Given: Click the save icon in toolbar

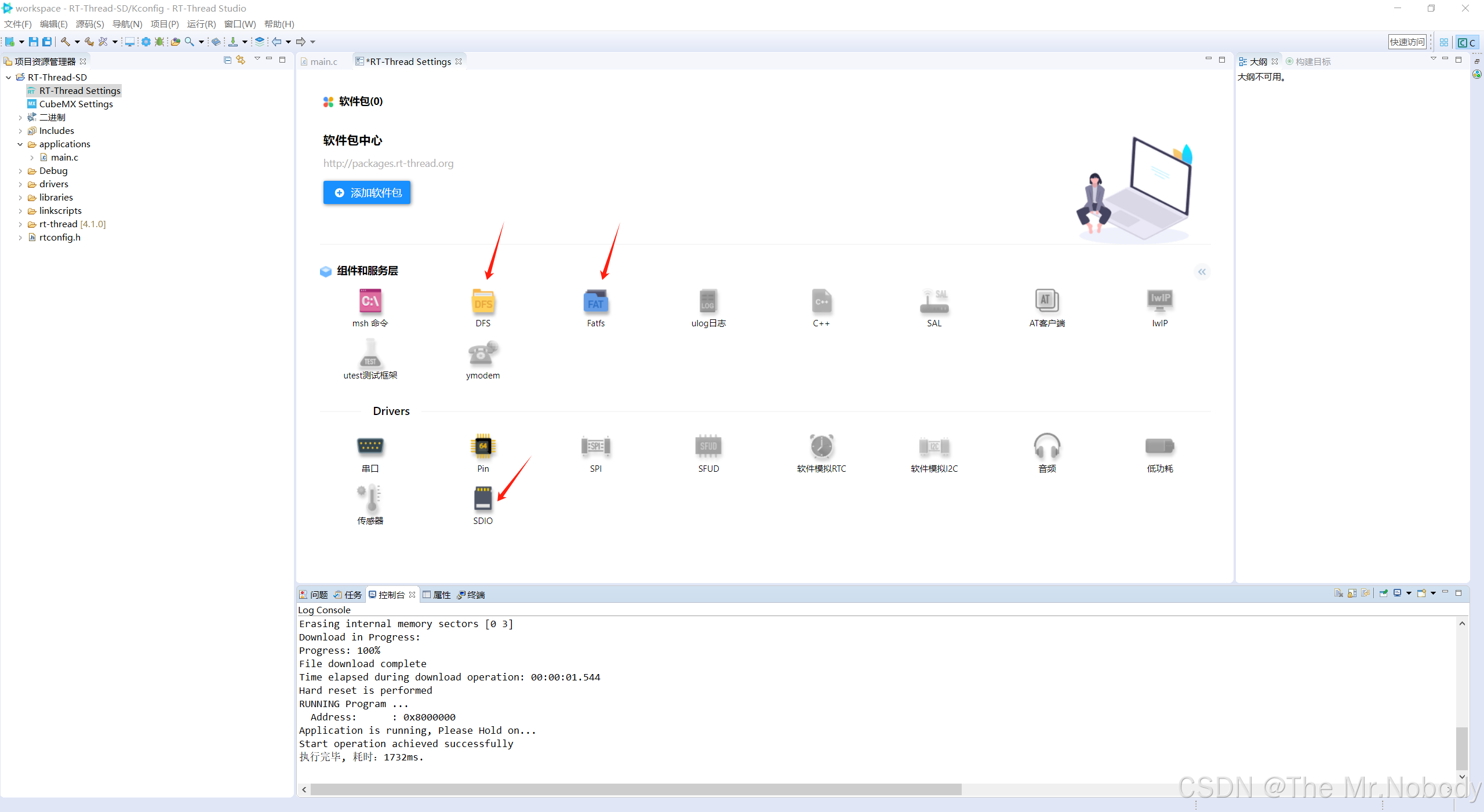Looking at the screenshot, I should 34,42.
